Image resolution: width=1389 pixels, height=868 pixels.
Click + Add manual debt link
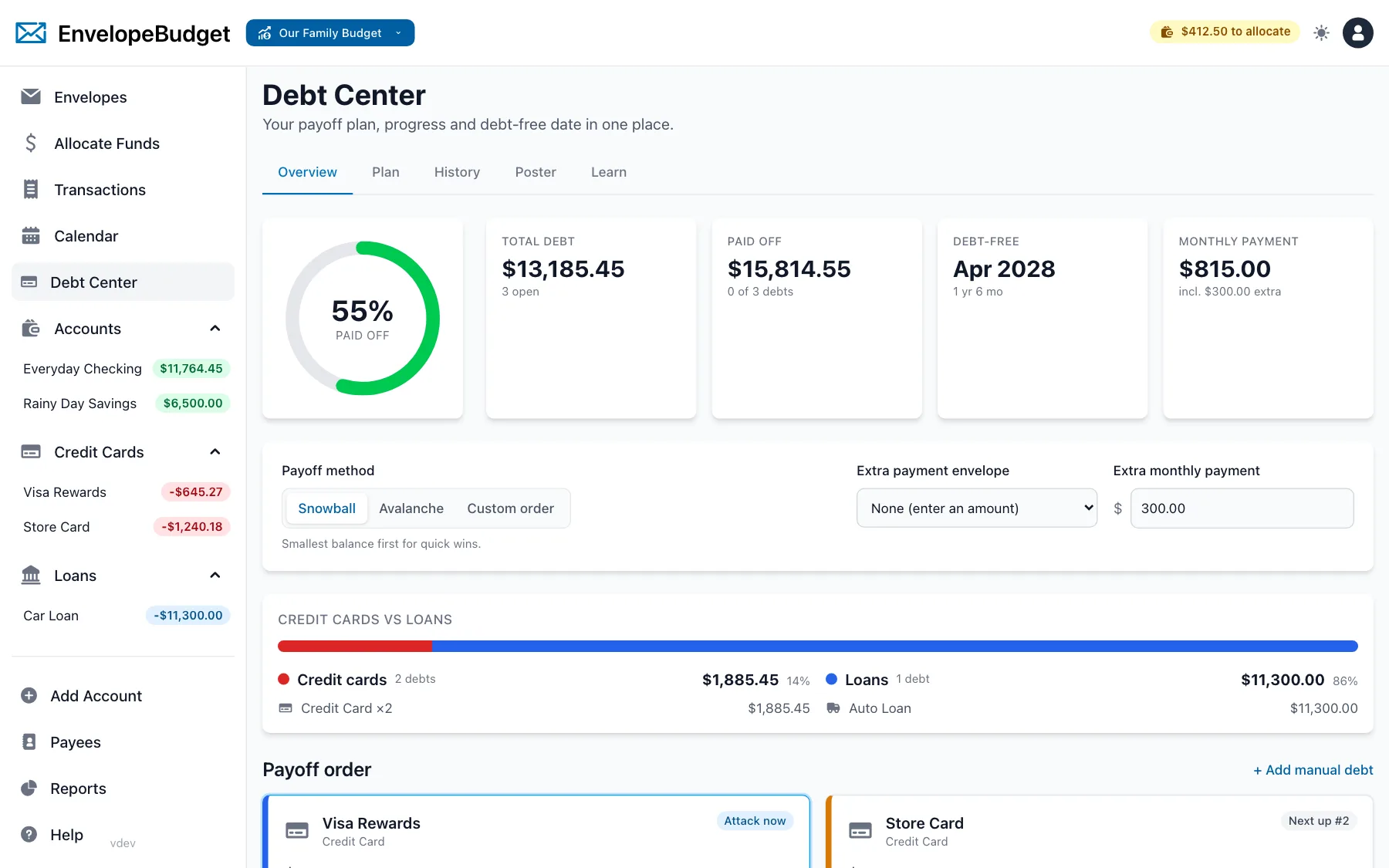1313,770
